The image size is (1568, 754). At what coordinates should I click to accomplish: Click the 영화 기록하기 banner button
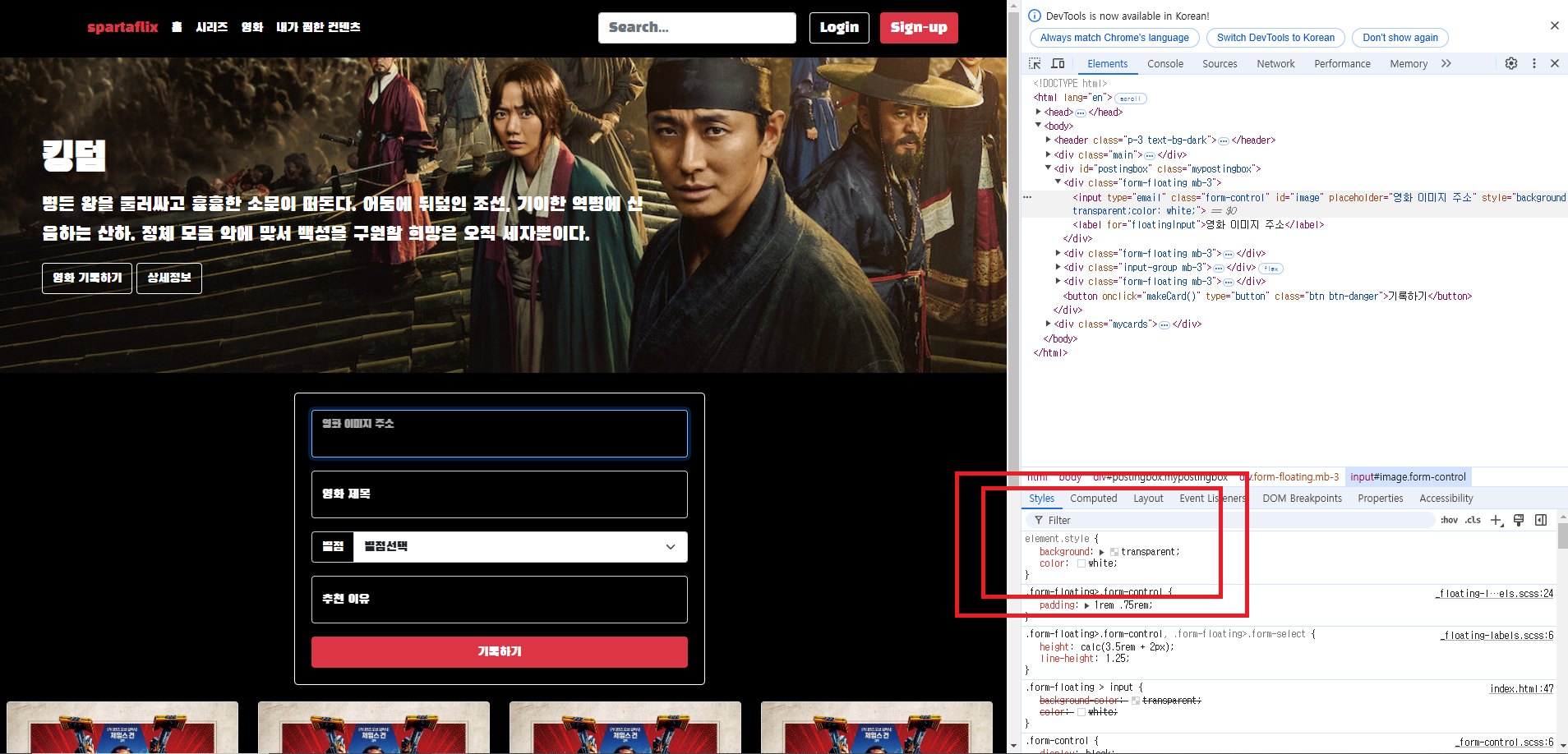pos(87,278)
